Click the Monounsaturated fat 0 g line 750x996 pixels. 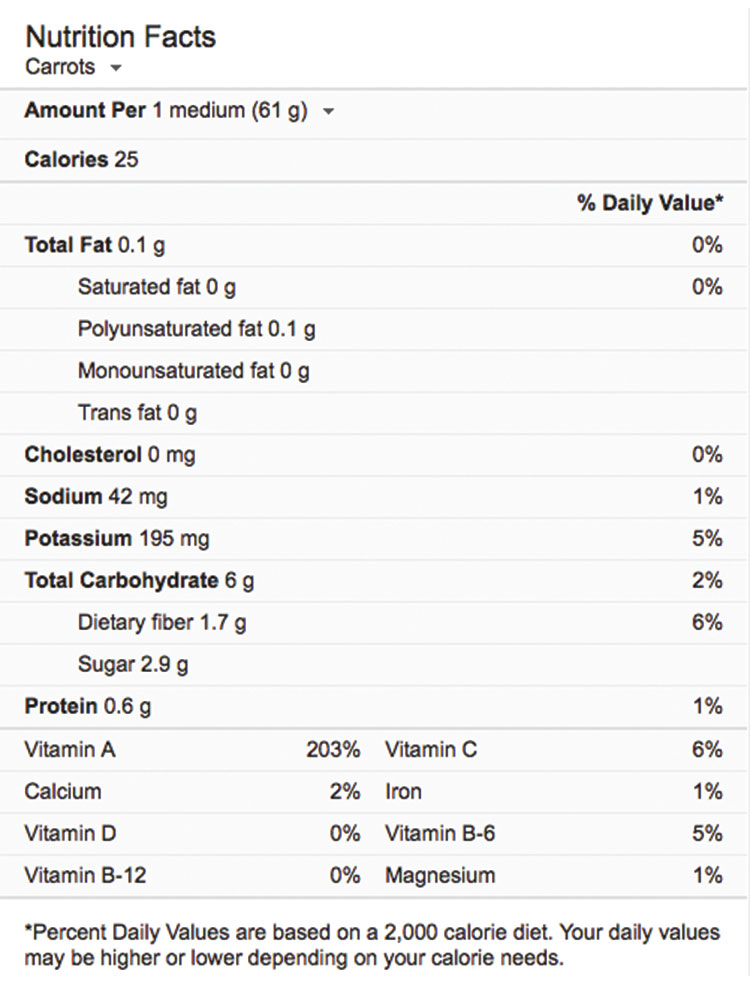193,371
